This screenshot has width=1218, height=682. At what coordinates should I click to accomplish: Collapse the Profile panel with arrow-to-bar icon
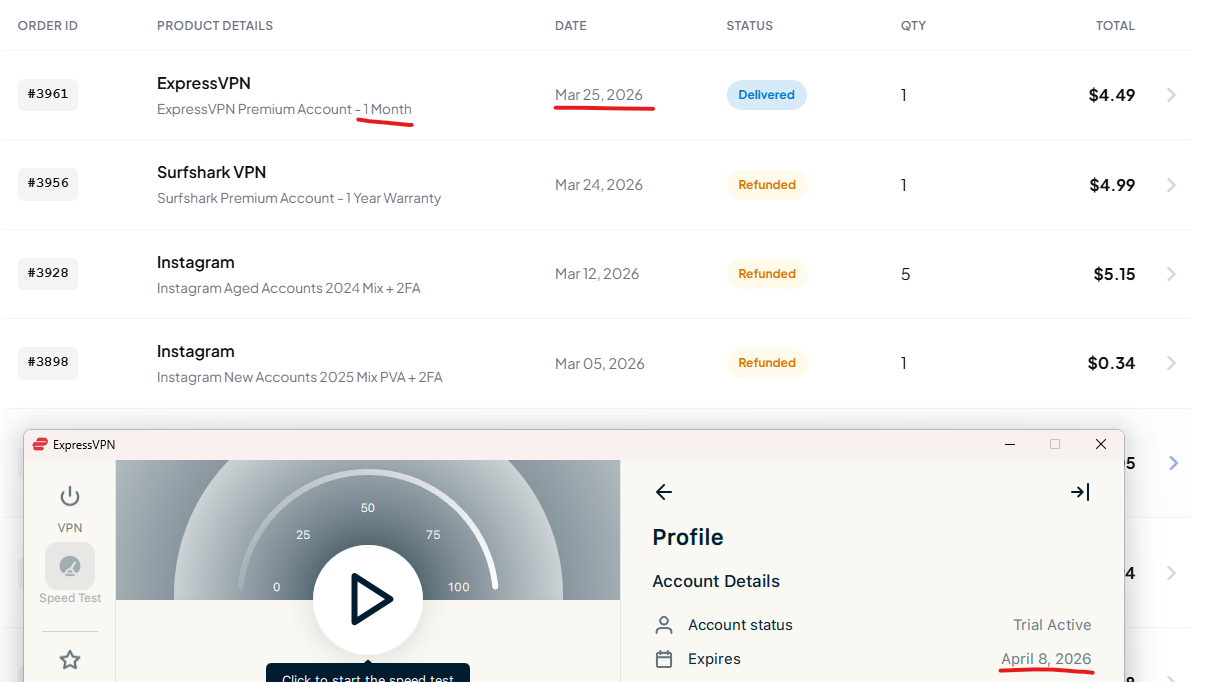(x=1080, y=492)
